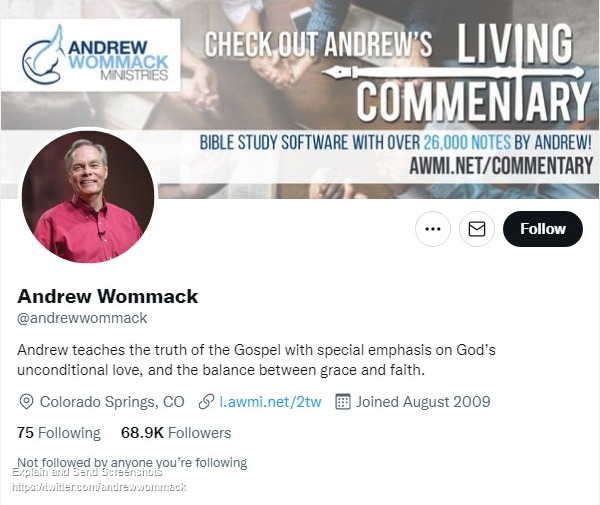Click the @andrewwommack handle
This screenshot has width=600, height=505.
(x=82, y=318)
